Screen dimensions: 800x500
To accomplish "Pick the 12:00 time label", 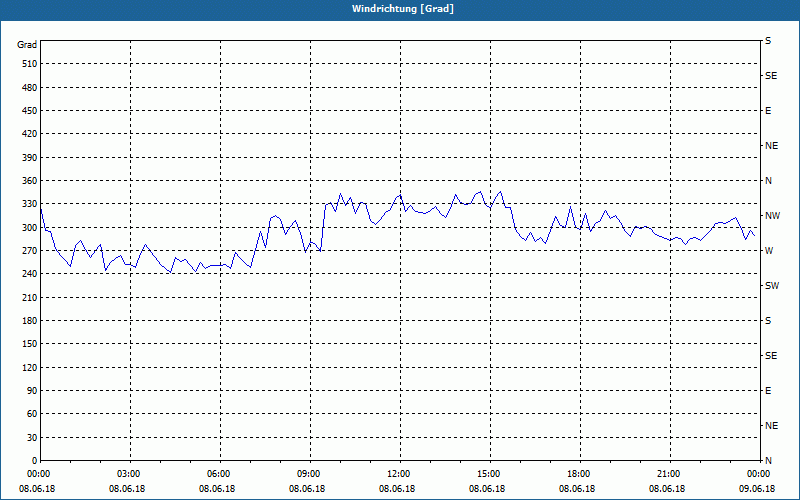I will click(399, 474).
